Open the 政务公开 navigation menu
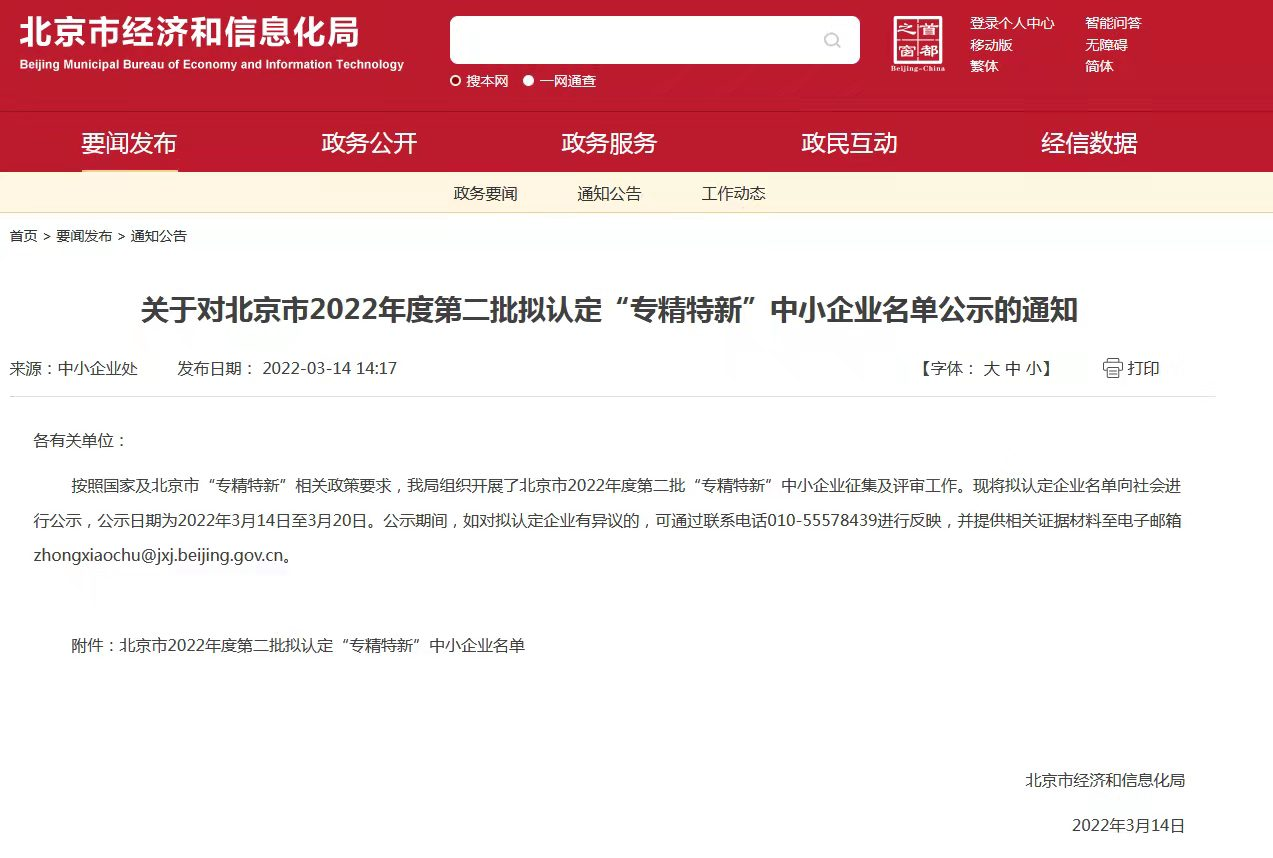1273x858 pixels. 369,143
